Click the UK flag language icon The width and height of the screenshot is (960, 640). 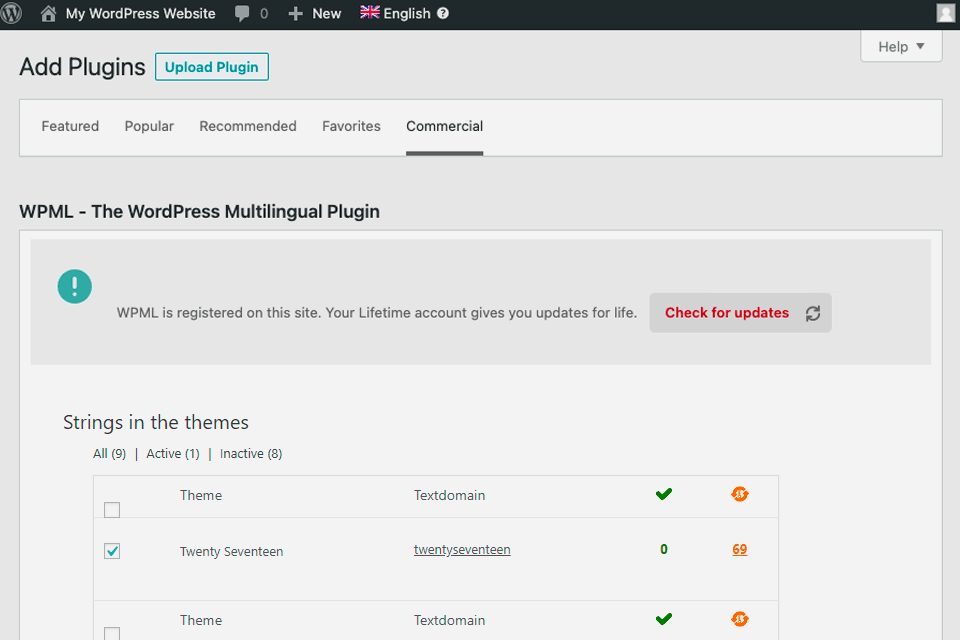point(370,12)
